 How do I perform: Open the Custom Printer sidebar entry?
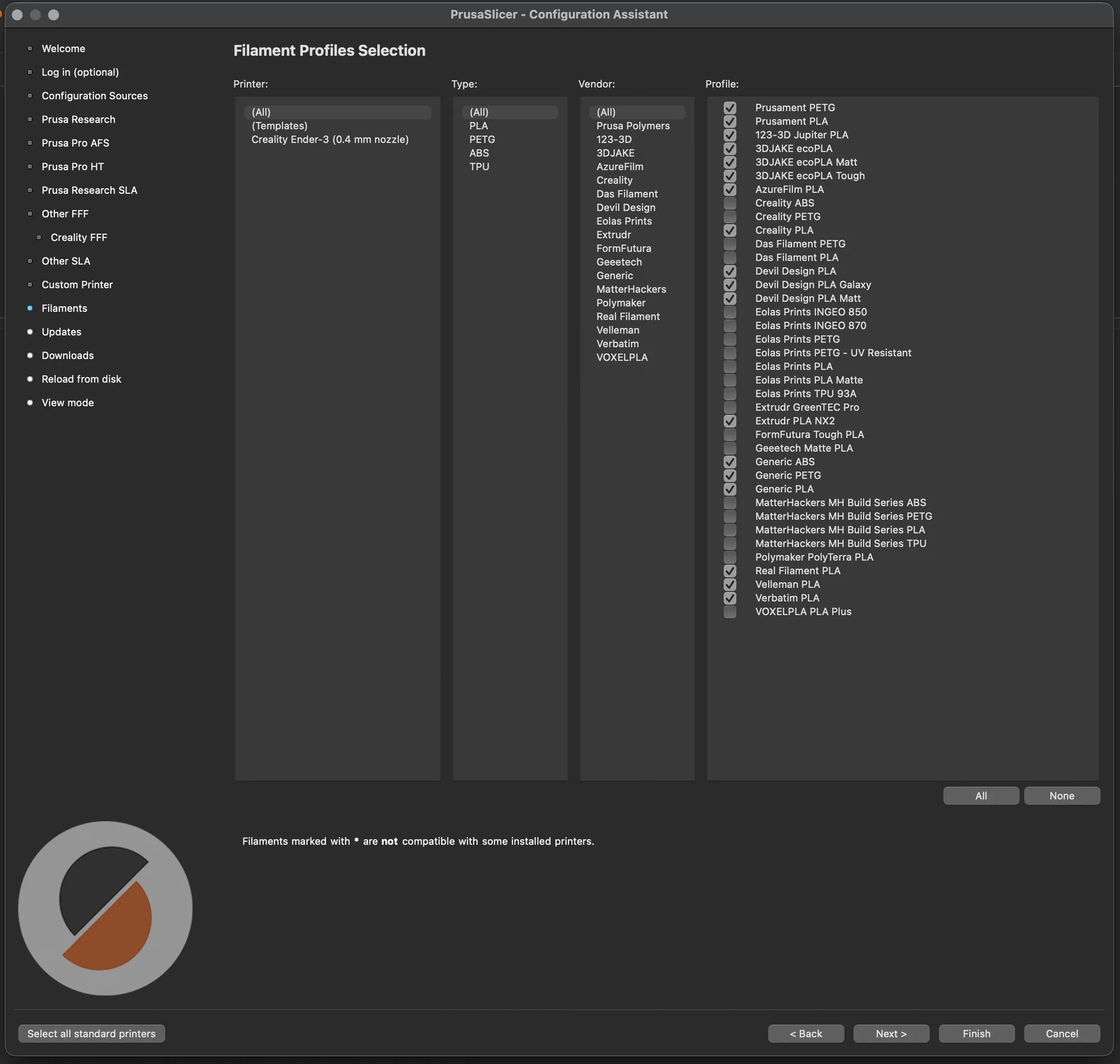[x=77, y=284]
